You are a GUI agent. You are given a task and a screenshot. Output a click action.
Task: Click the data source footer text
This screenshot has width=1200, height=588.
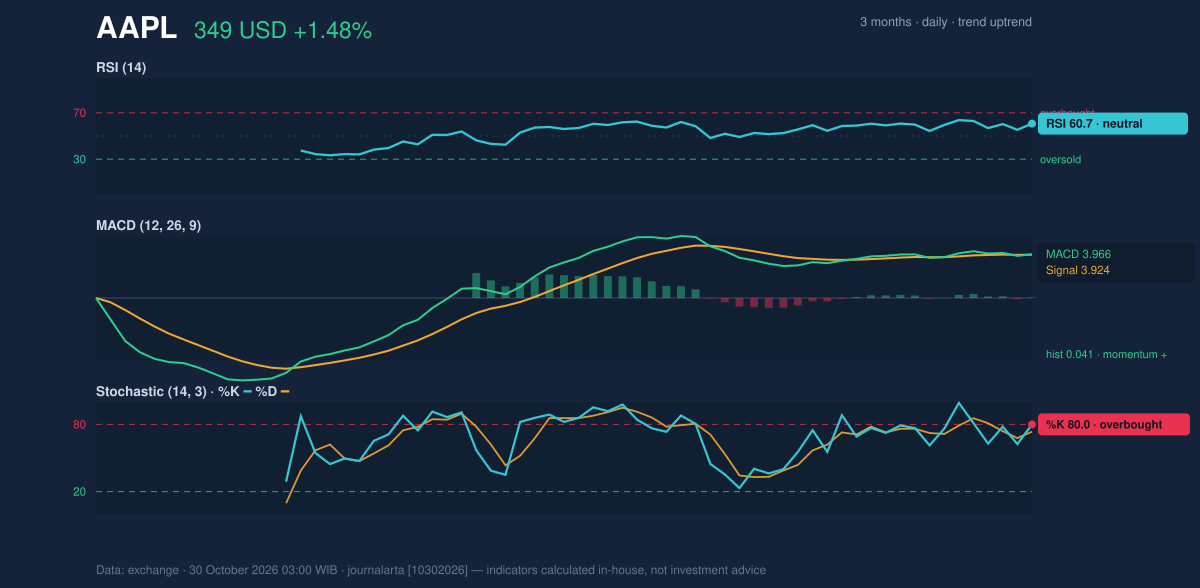click(431, 570)
